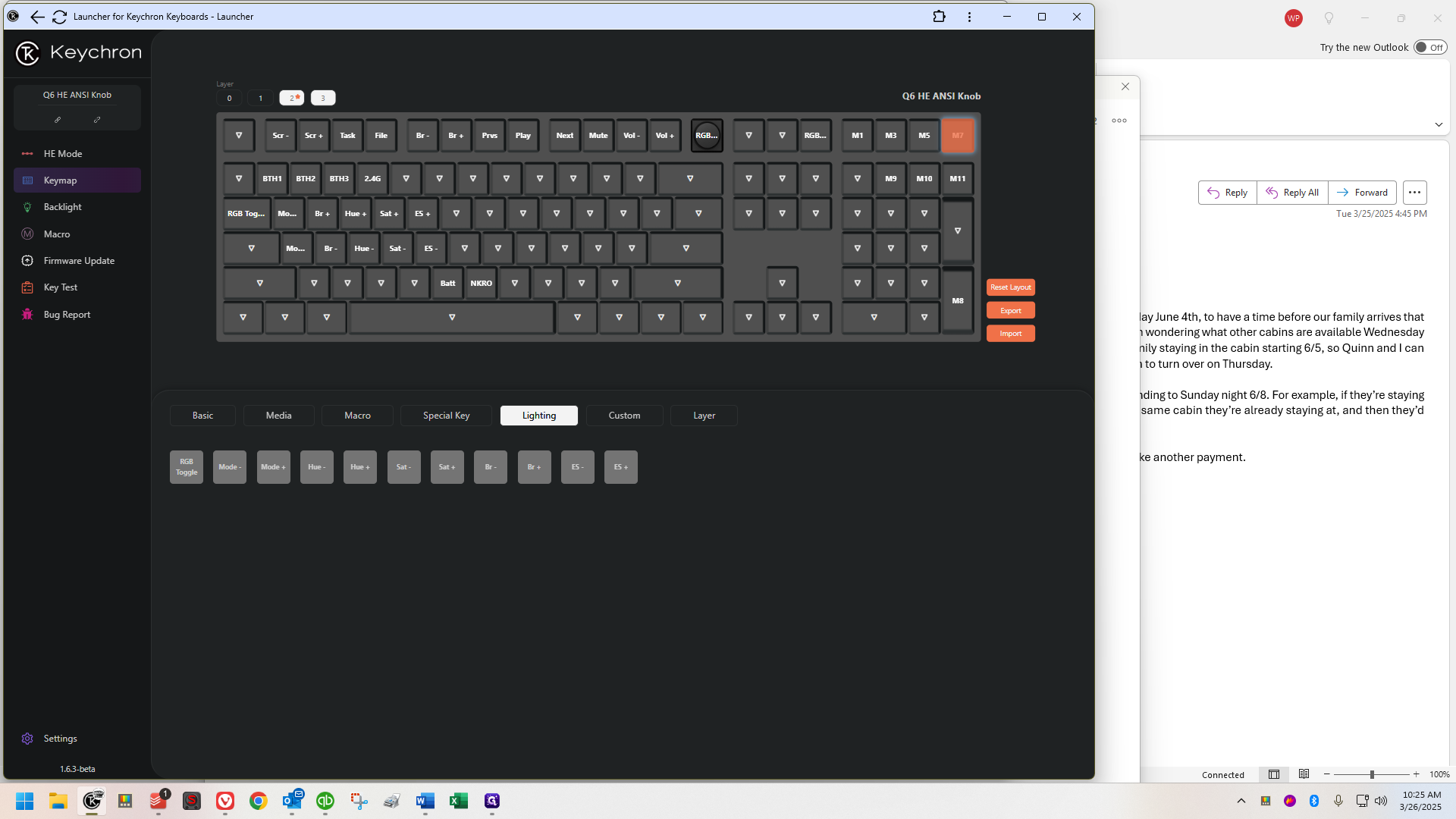Click the WP account avatar in Outlook

(1294, 18)
